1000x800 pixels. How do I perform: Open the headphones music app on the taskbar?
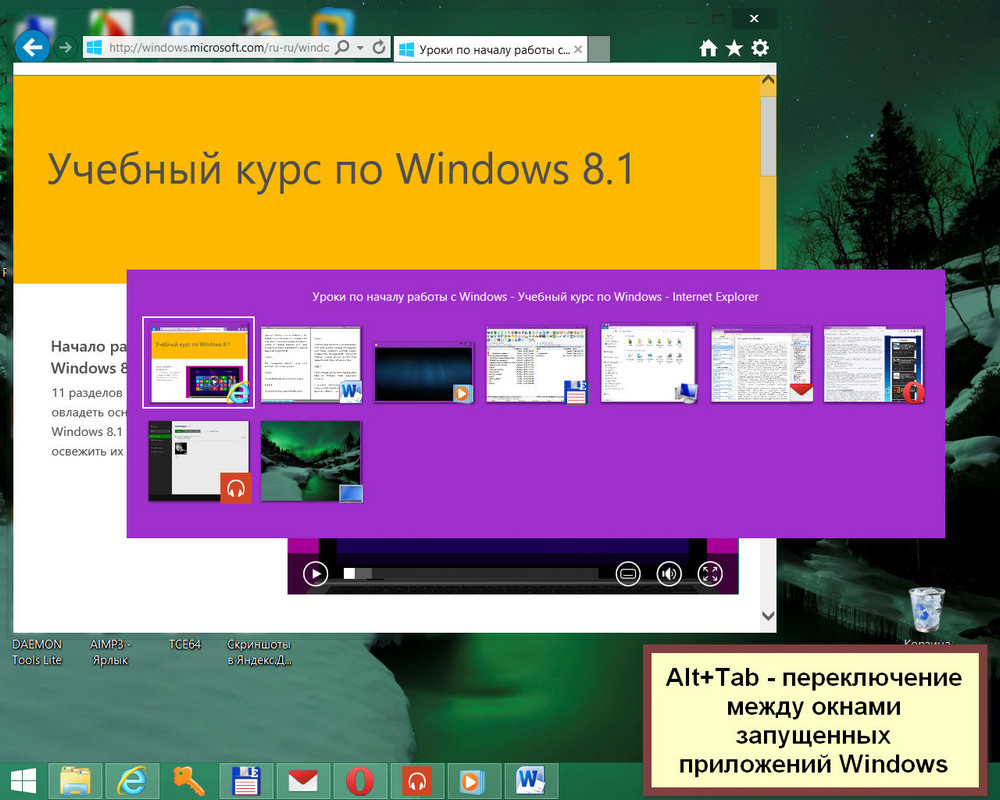click(417, 781)
